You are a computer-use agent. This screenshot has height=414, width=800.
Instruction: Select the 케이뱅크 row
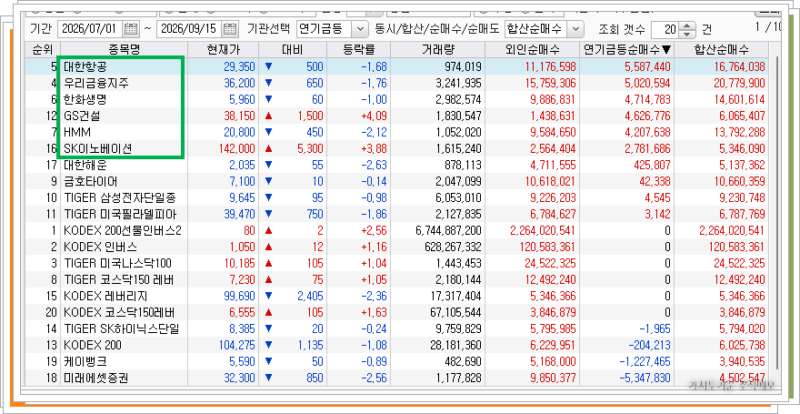point(397,362)
